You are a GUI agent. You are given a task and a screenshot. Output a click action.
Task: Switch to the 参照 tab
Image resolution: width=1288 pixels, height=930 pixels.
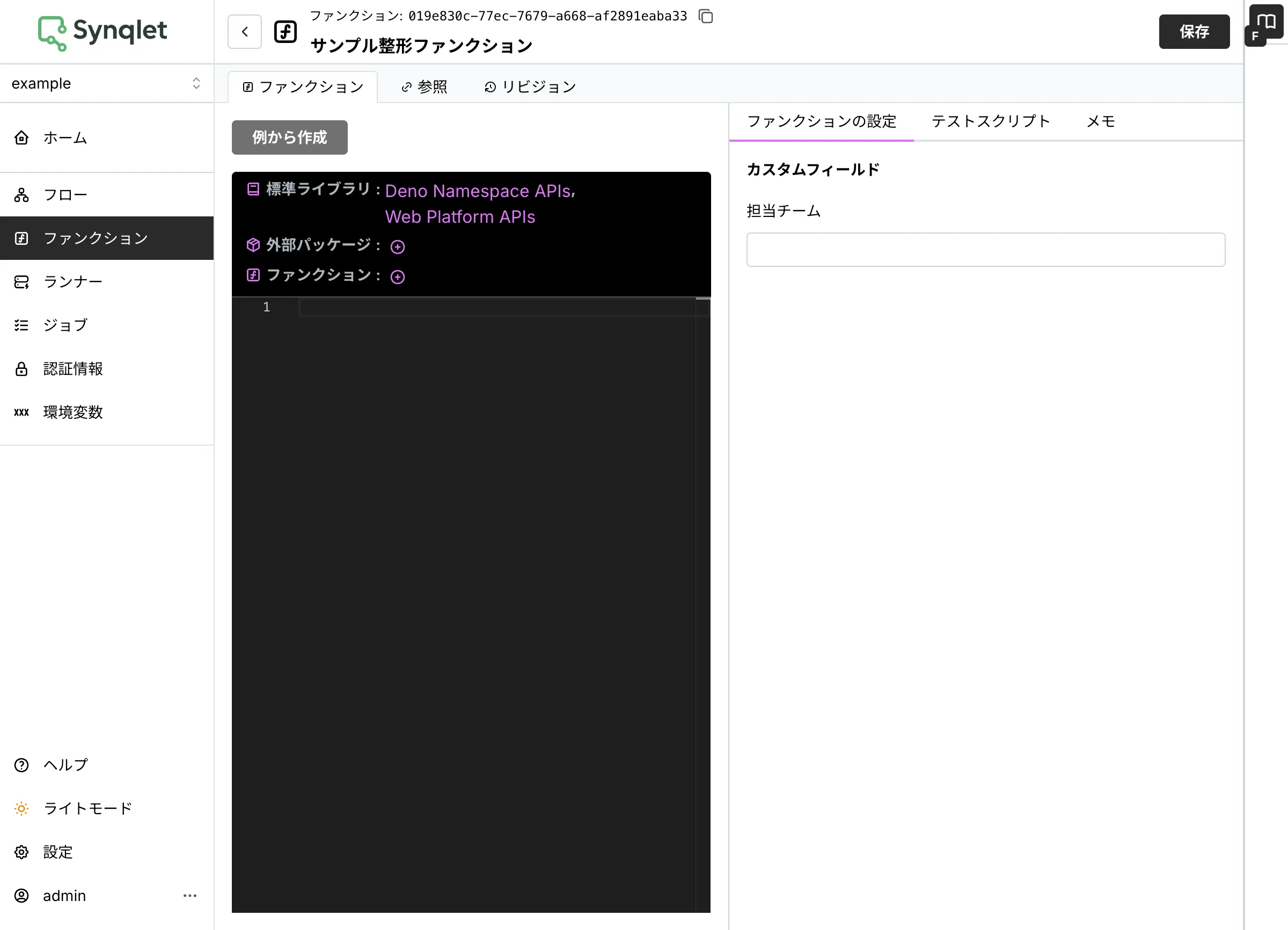pyautogui.click(x=424, y=87)
